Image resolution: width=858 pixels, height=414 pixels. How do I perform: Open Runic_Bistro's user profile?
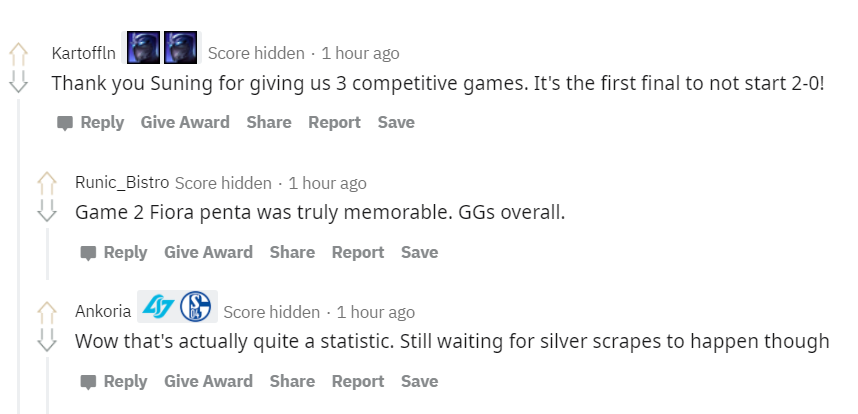122,182
